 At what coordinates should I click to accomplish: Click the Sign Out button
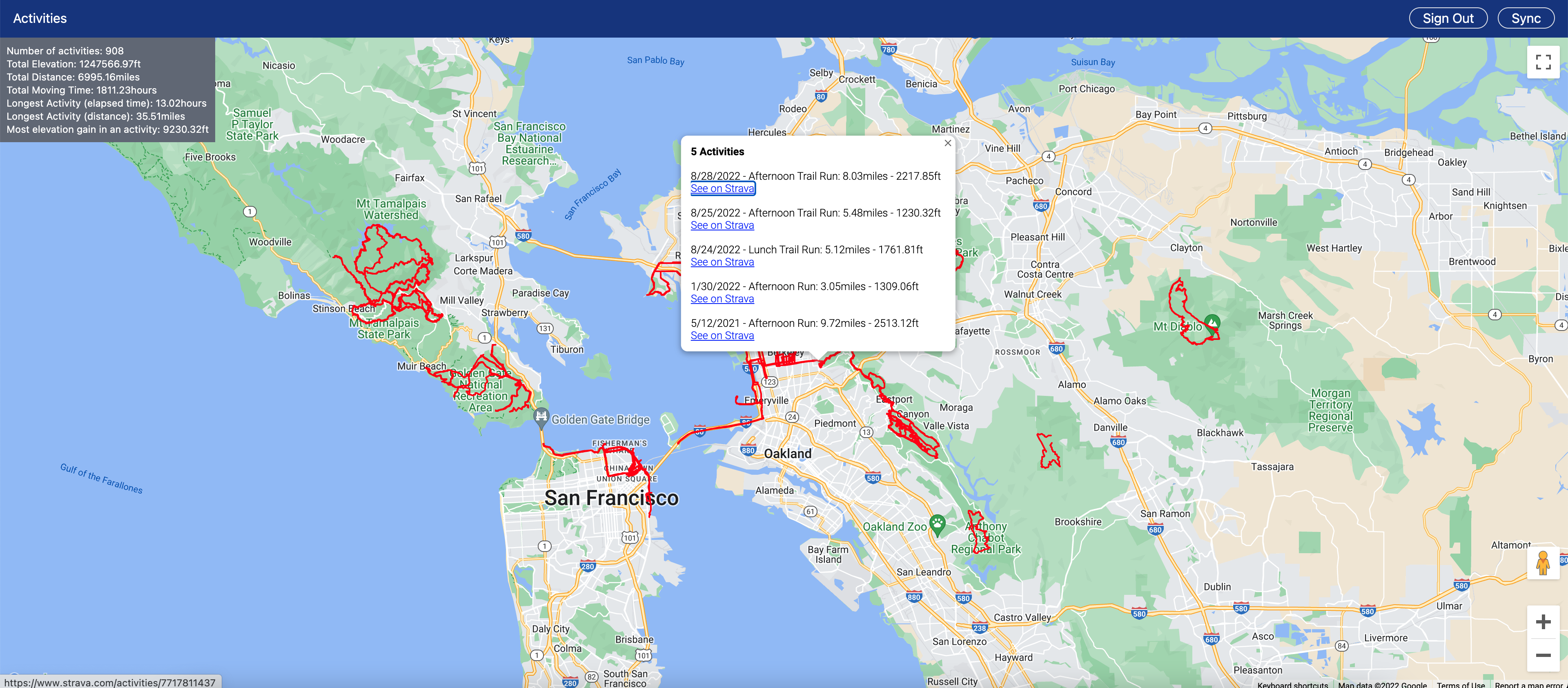[x=1448, y=18]
